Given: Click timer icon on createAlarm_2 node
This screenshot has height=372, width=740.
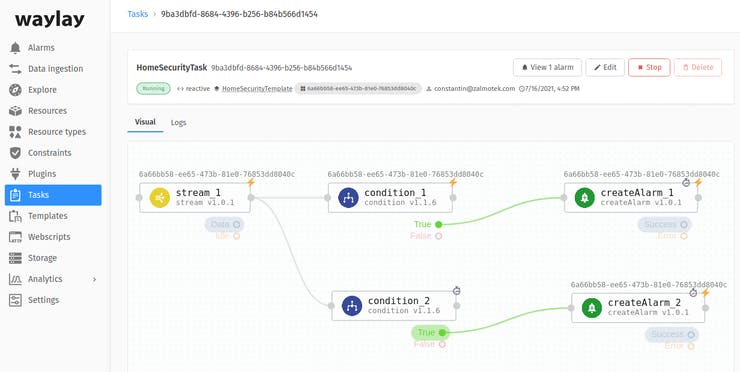Looking at the screenshot, I should click(693, 293).
